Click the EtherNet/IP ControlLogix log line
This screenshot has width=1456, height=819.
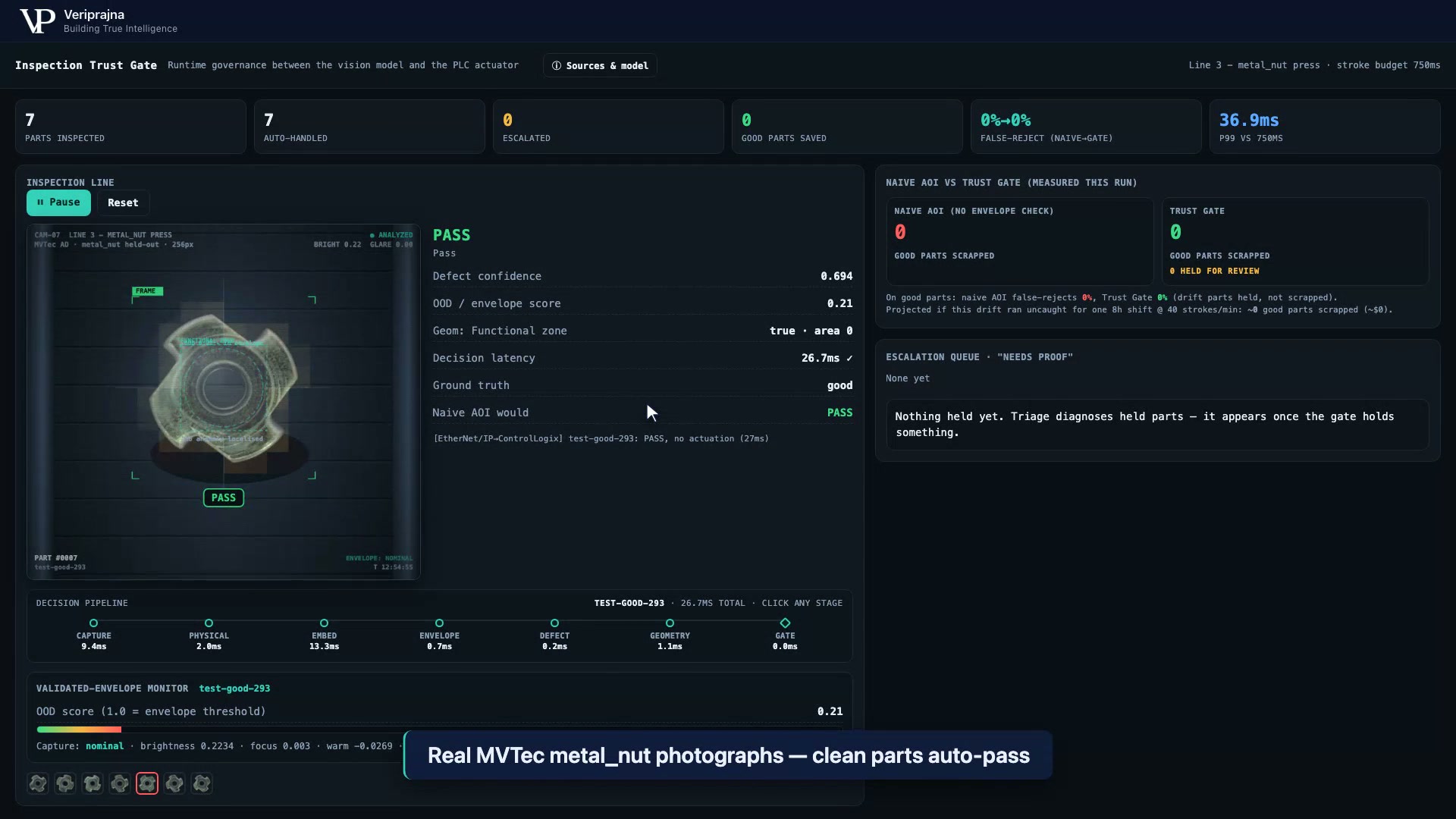(x=601, y=438)
